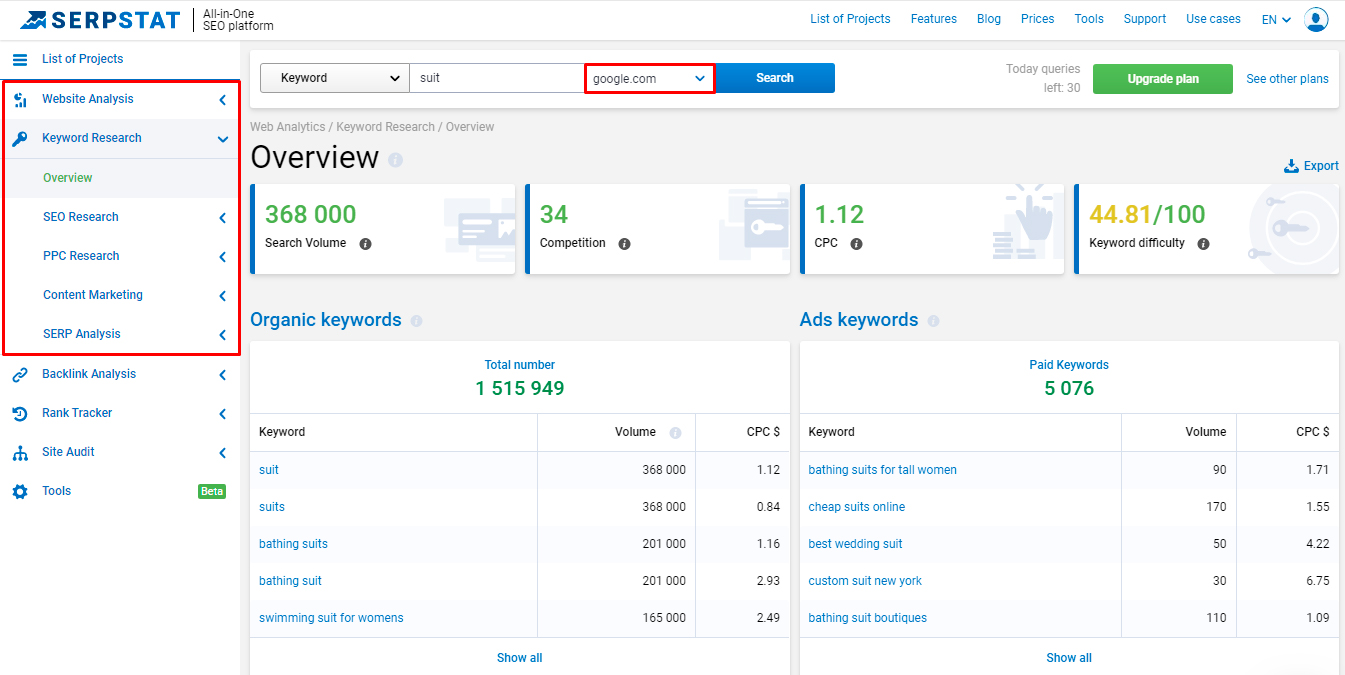The image size is (1345, 675).
Task: Open Use cases in top navigation
Action: [x=1213, y=19]
